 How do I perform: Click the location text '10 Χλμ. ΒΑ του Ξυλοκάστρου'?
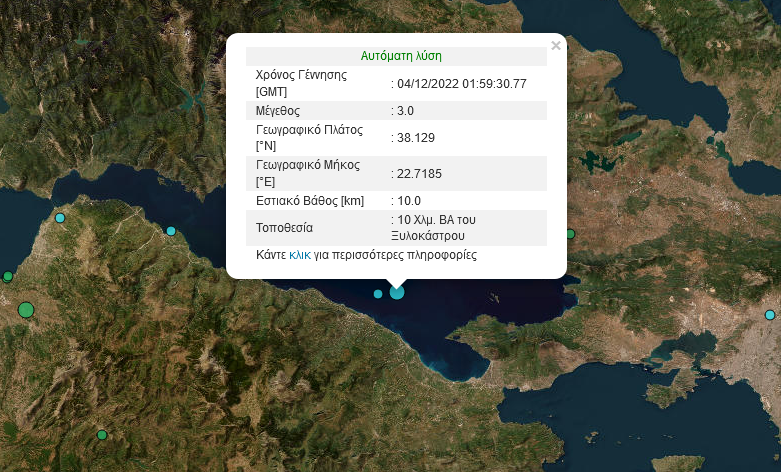433,228
